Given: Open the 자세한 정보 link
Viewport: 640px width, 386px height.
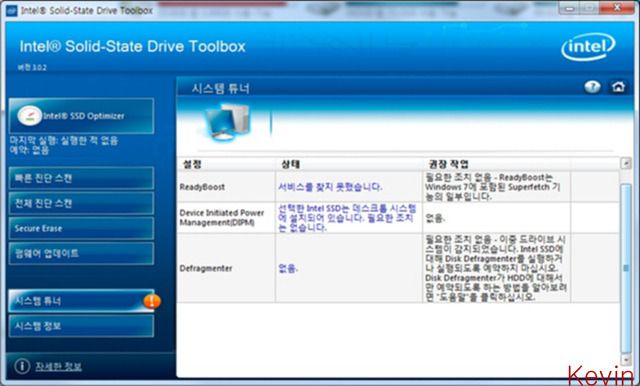Looking at the screenshot, I should pyautogui.click(x=58, y=366).
